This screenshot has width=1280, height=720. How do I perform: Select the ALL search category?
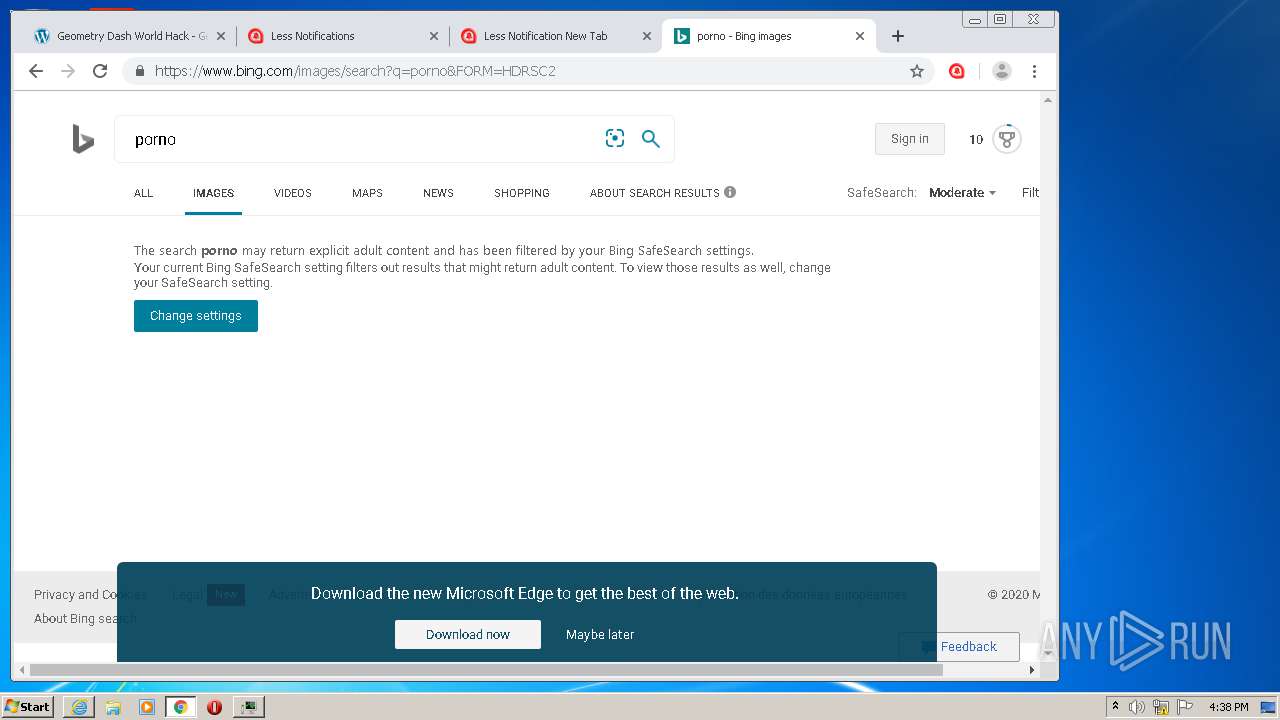[x=144, y=193]
